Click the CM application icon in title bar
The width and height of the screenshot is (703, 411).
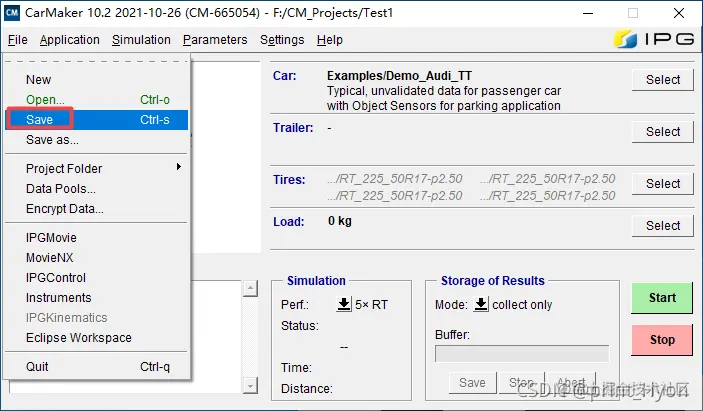click(12, 13)
